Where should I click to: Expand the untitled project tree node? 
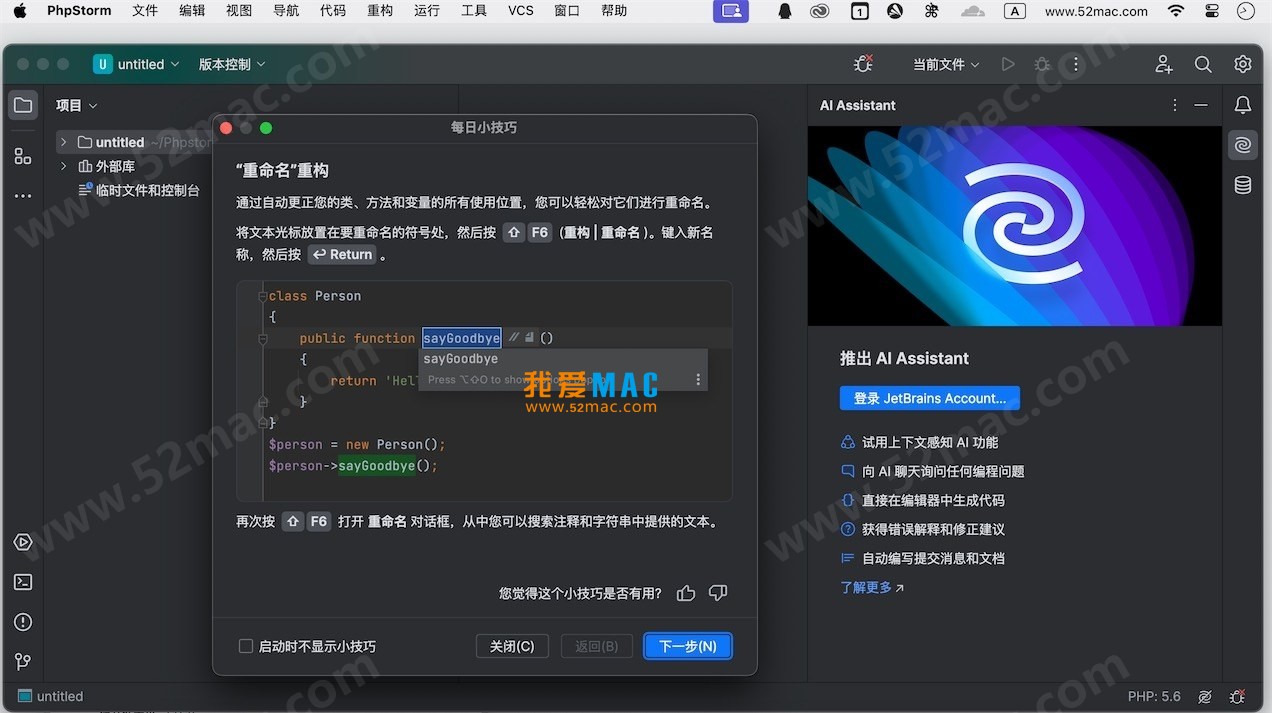pos(63,142)
